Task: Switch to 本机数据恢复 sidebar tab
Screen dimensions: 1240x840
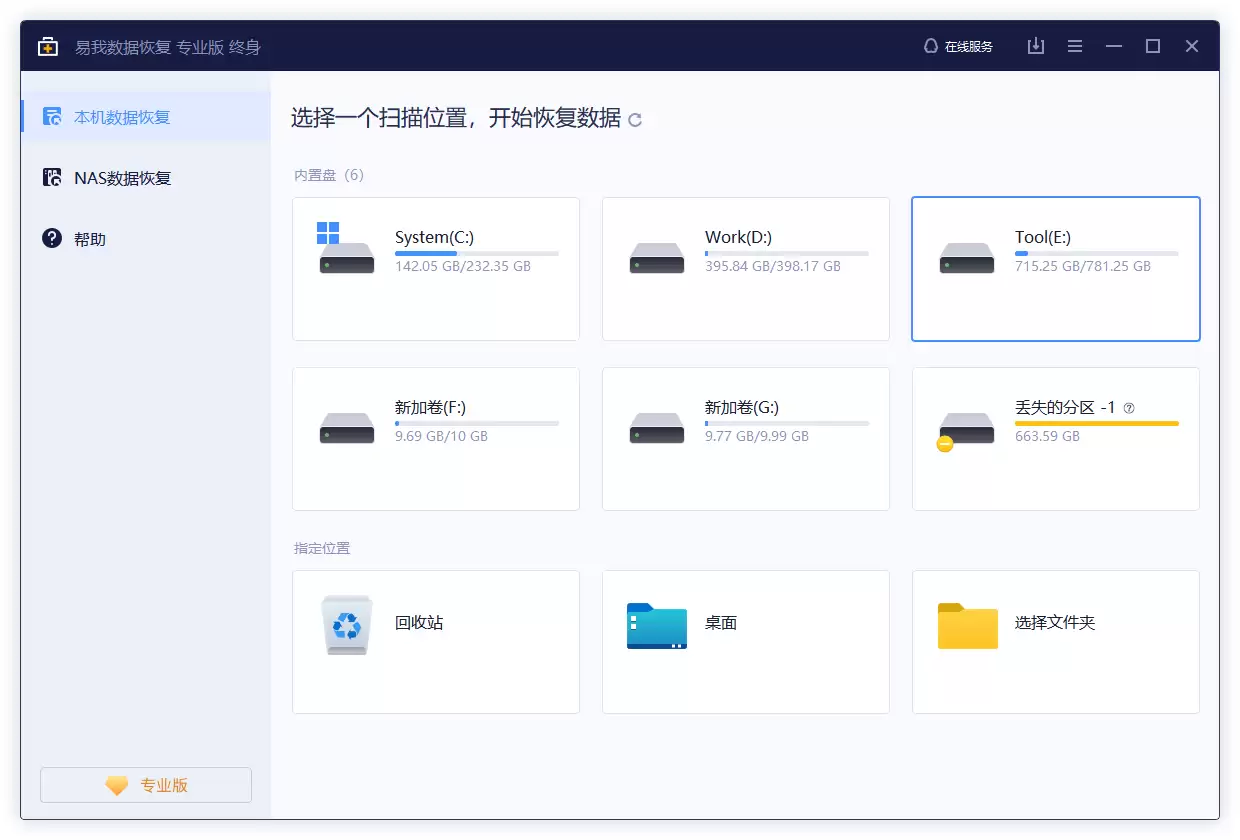Action: (122, 117)
